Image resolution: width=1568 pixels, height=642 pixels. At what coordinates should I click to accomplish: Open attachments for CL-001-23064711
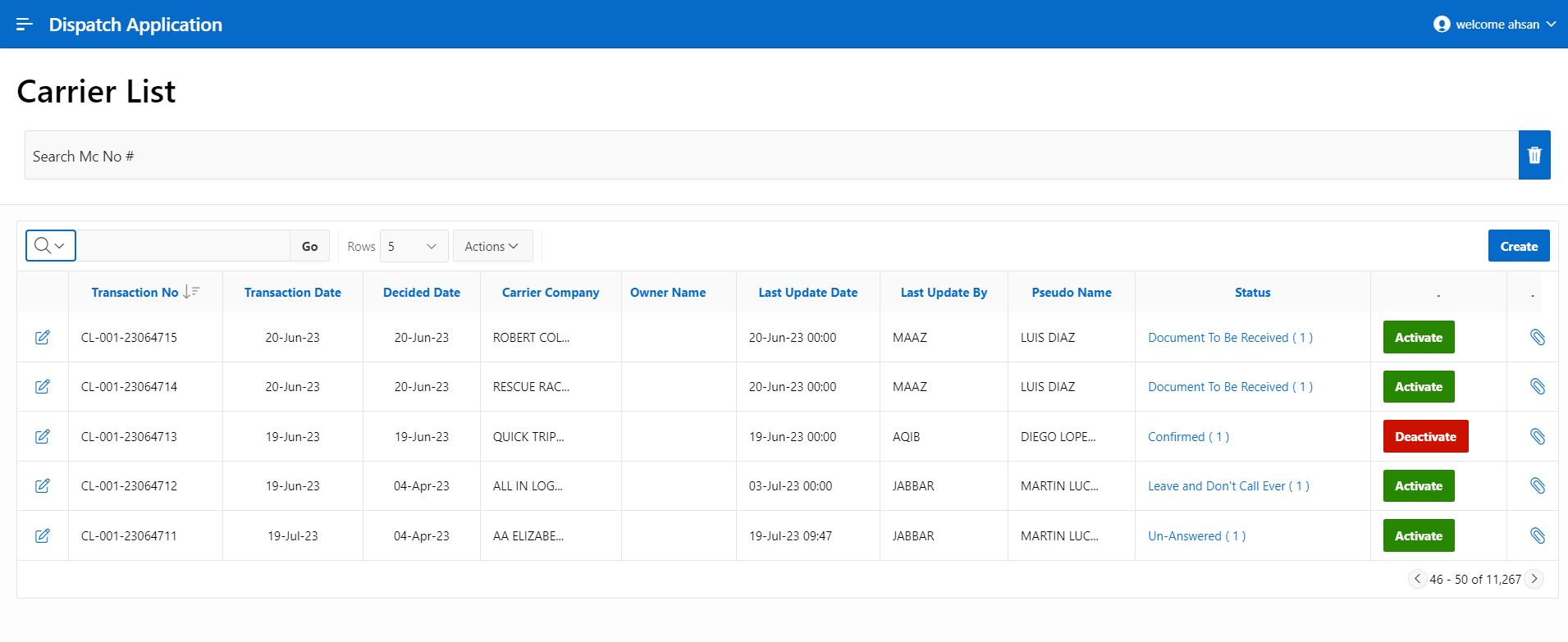click(x=1538, y=535)
